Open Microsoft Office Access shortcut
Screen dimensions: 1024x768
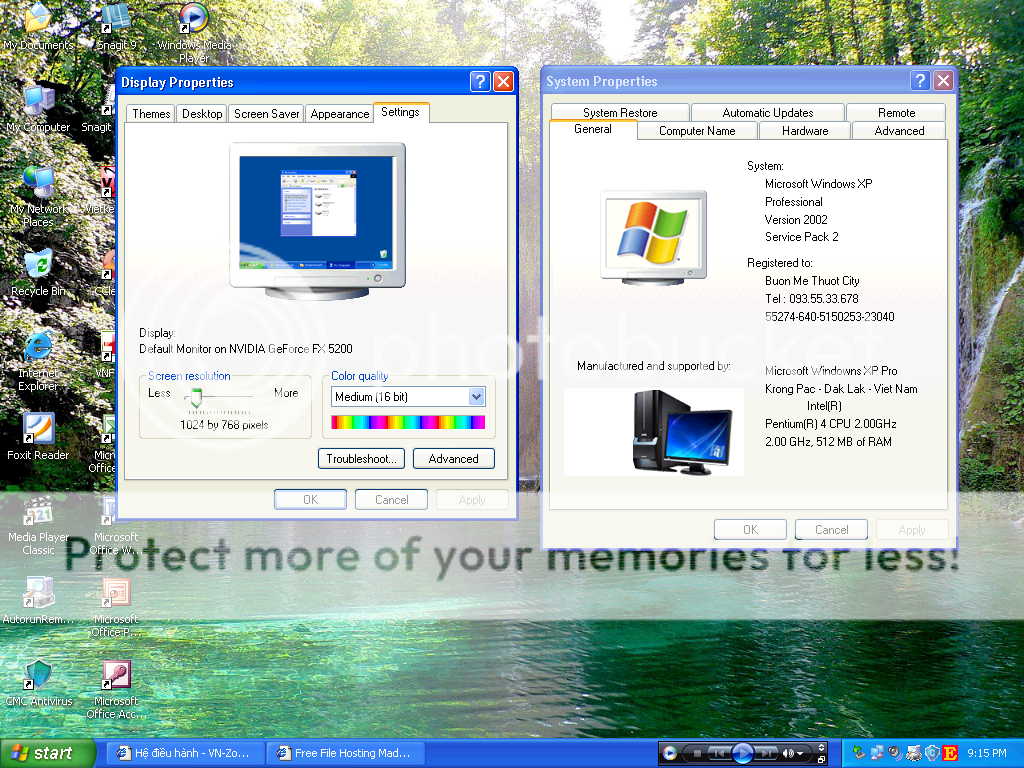click(116, 690)
